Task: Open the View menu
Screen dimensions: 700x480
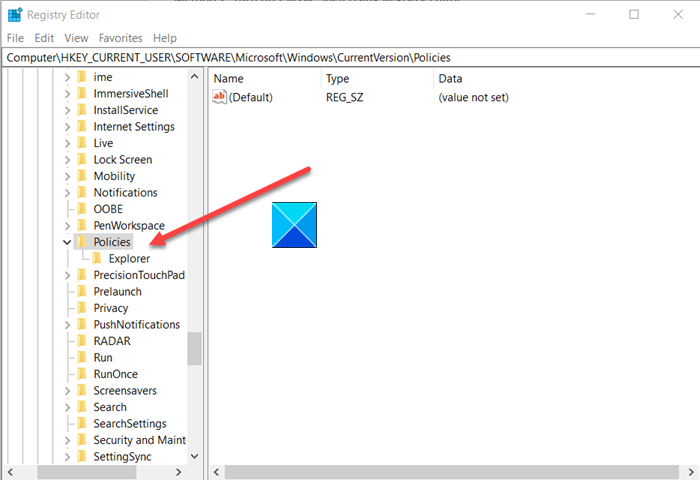Action: pyautogui.click(x=76, y=38)
